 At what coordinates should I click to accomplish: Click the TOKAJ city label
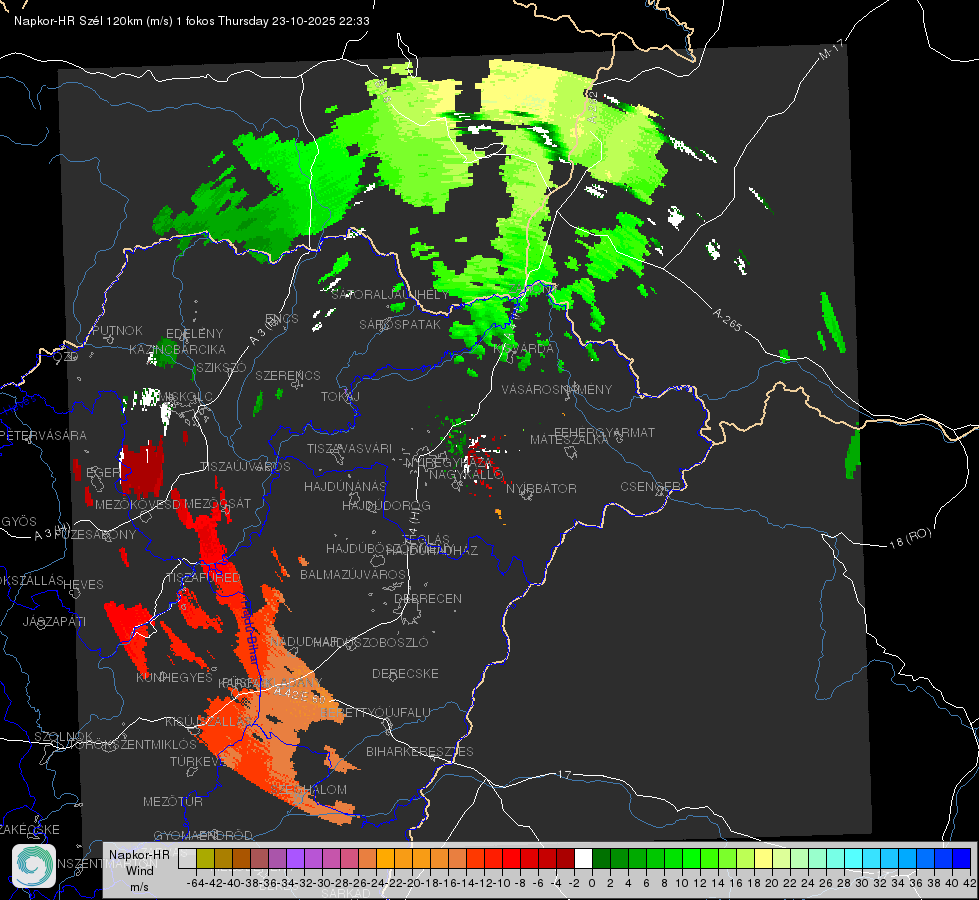click(x=340, y=397)
